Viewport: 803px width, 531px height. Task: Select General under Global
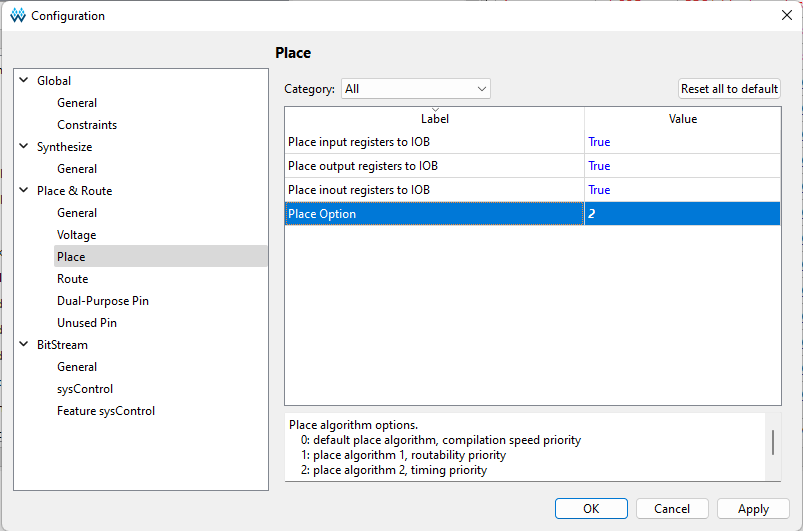pyautogui.click(x=77, y=103)
